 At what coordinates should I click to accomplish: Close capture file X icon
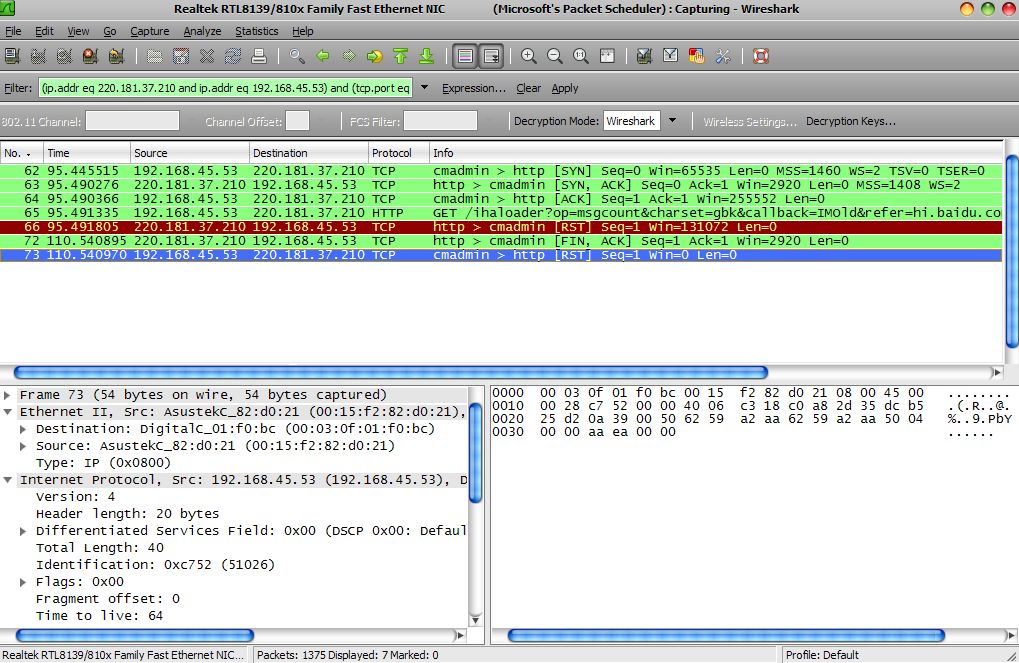[207, 57]
